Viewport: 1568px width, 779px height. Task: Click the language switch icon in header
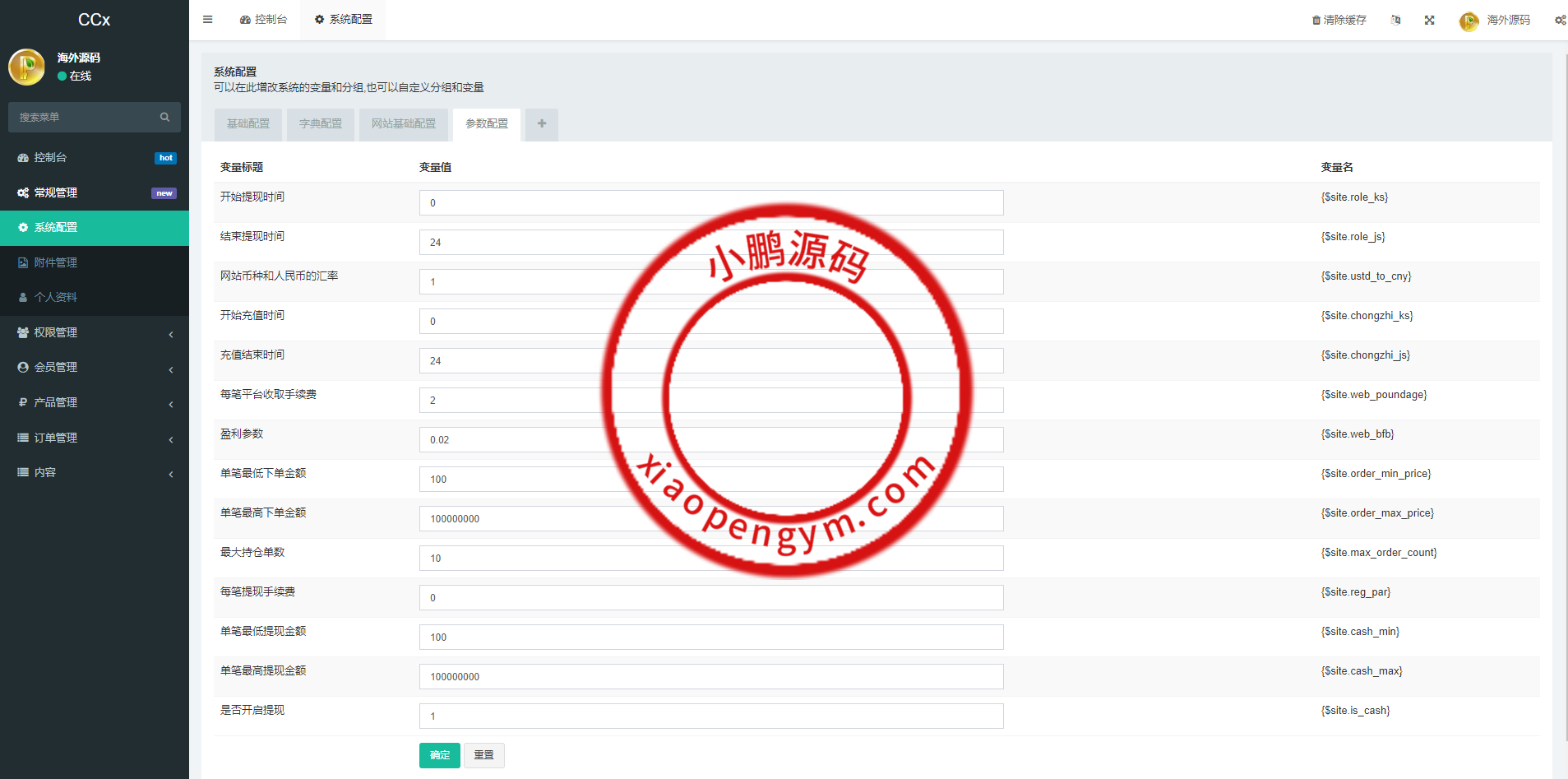pyautogui.click(x=1395, y=21)
